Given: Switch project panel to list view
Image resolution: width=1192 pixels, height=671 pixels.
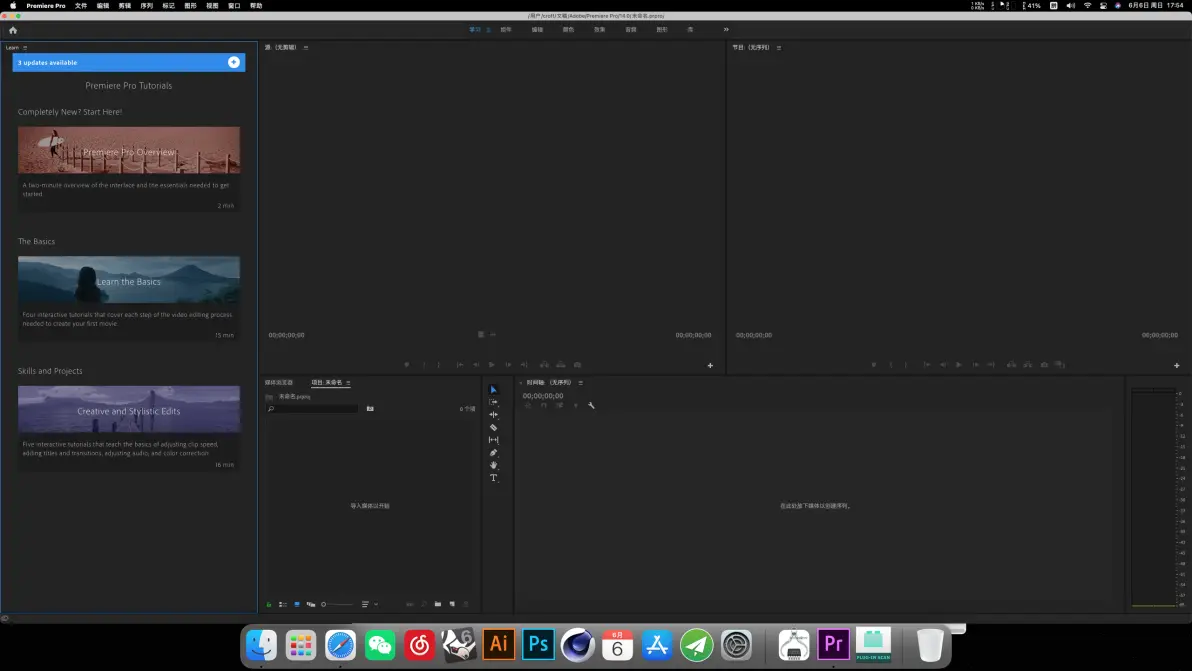Looking at the screenshot, I should point(283,604).
